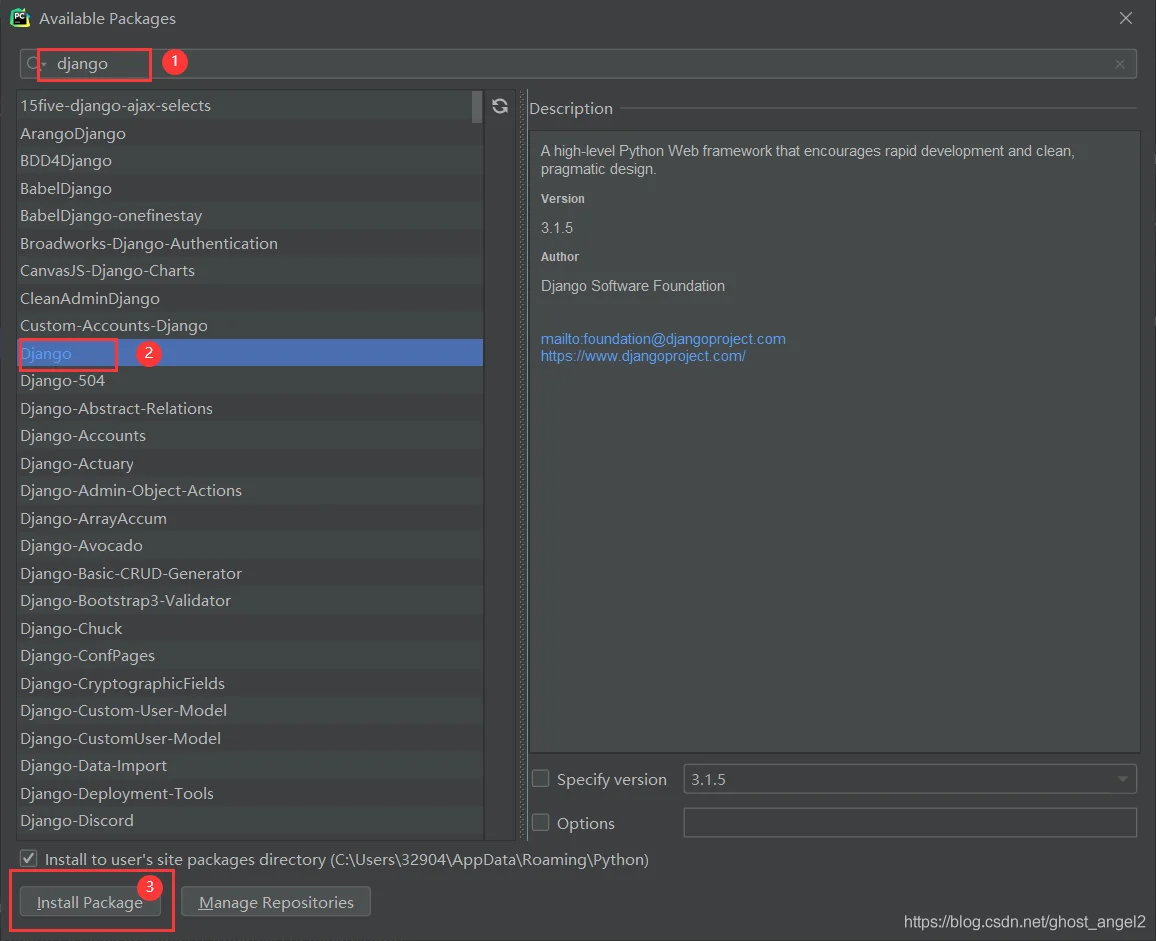Select the Django-Accounts package
Image resolution: width=1156 pixels, height=941 pixels.
click(x=250, y=435)
